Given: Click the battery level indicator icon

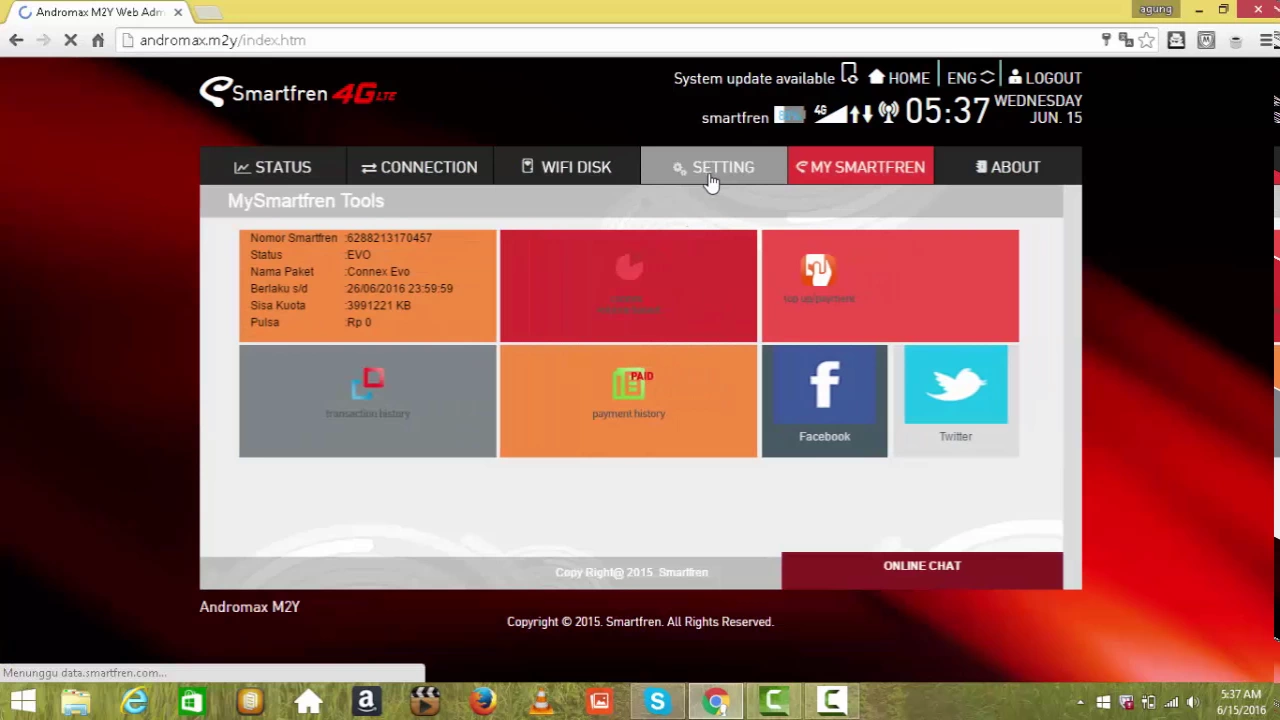Looking at the screenshot, I should point(790,116).
